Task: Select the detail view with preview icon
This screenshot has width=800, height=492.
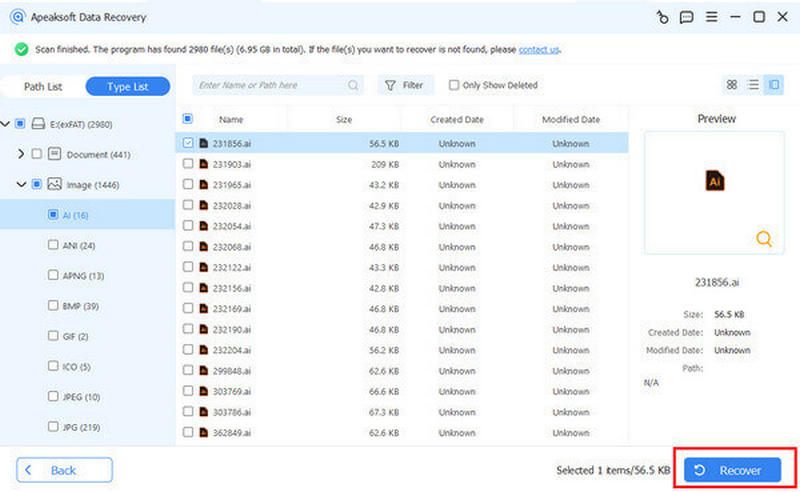Action: pos(774,86)
